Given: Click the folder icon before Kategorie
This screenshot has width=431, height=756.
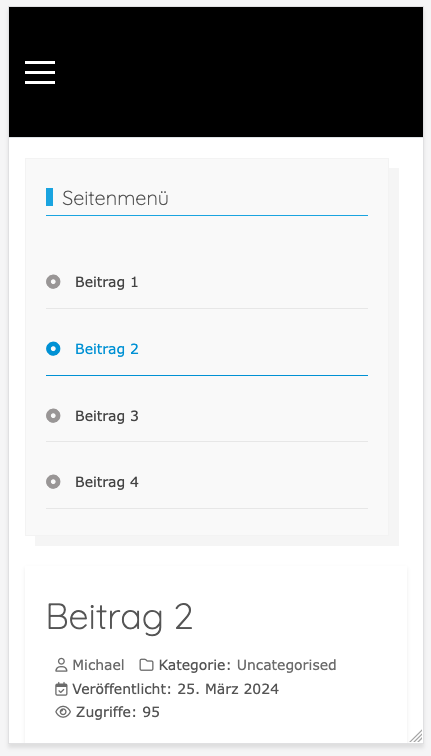Looking at the screenshot, I should 147,665.
